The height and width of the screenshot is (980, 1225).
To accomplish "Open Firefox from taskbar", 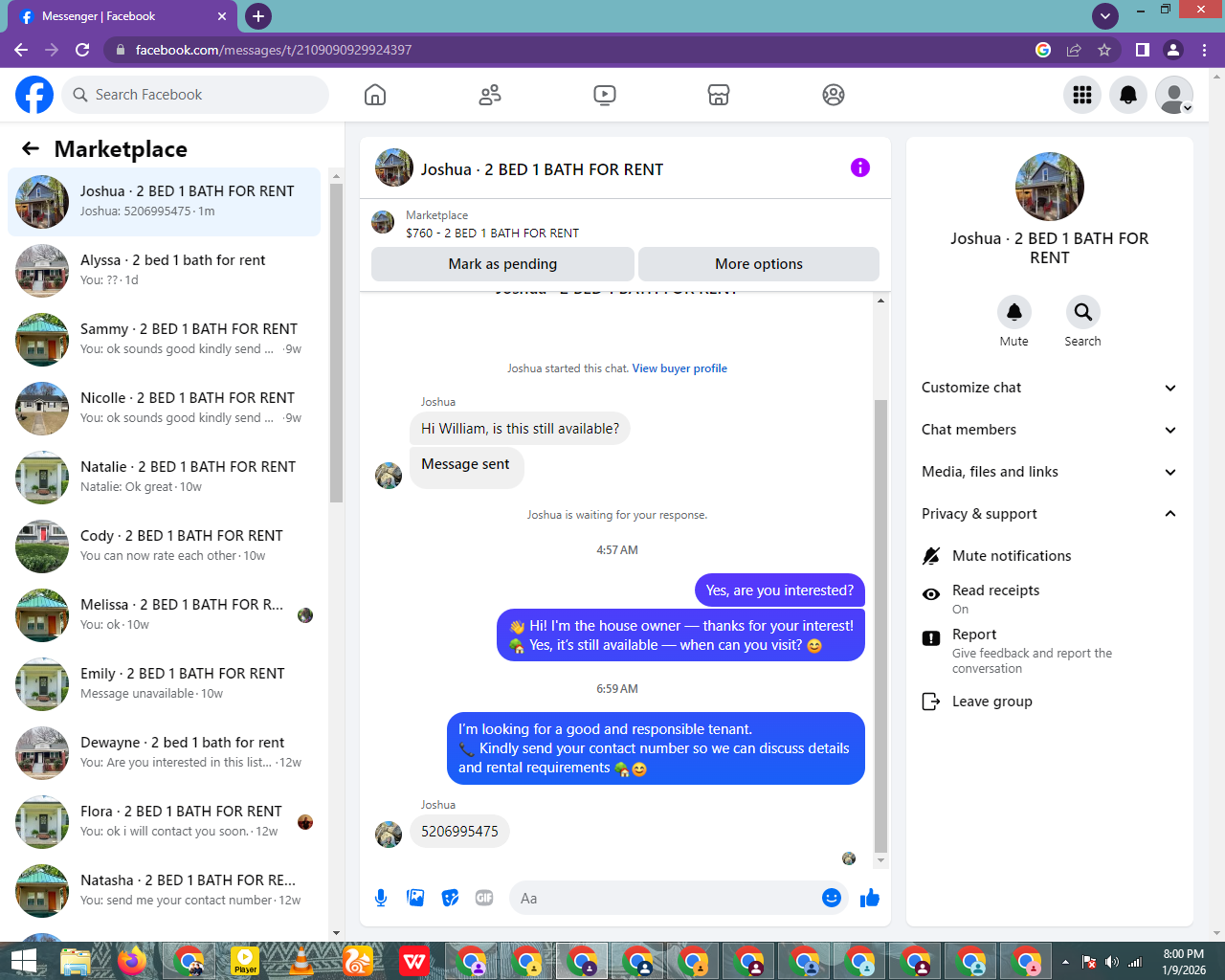I will click(x=132, y=961).
